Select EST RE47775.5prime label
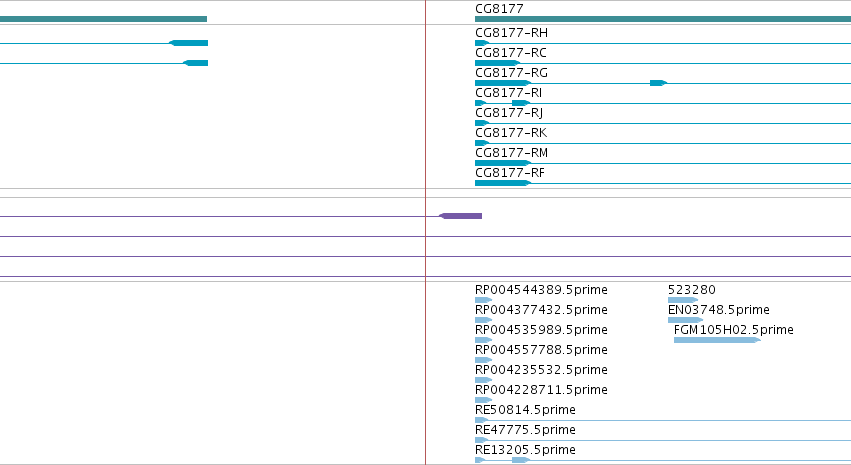This screenshot has height=465, width=851. (x=525, y=431)
